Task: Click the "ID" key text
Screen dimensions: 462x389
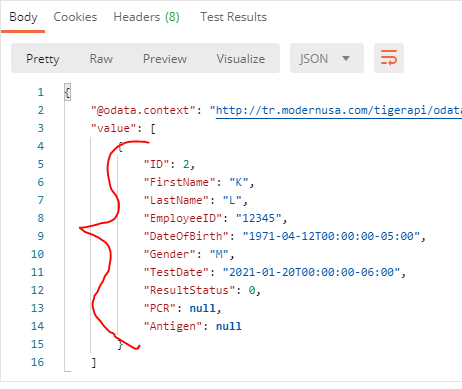Action: click(156, 164)
